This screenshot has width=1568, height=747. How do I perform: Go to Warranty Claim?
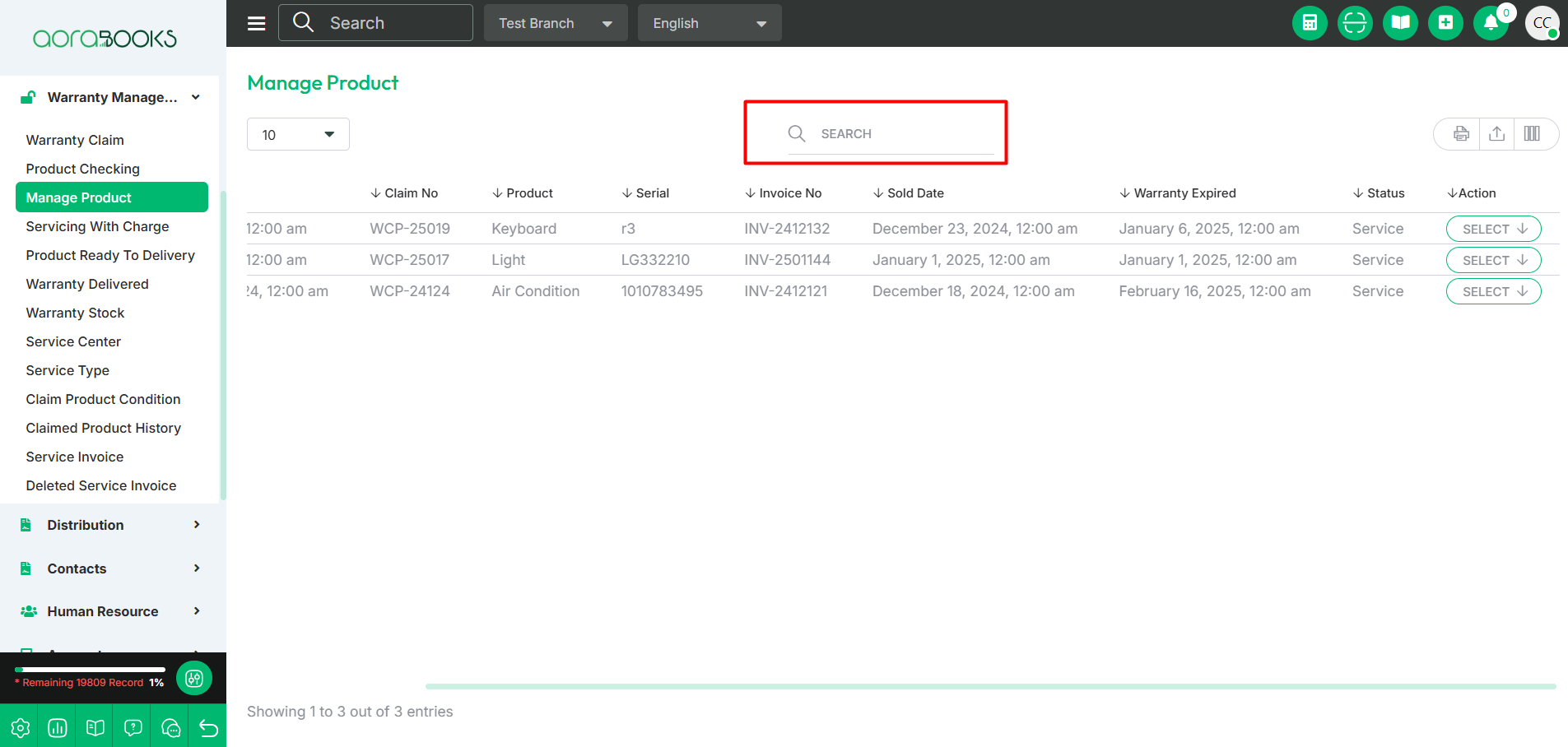pos(75,140)
